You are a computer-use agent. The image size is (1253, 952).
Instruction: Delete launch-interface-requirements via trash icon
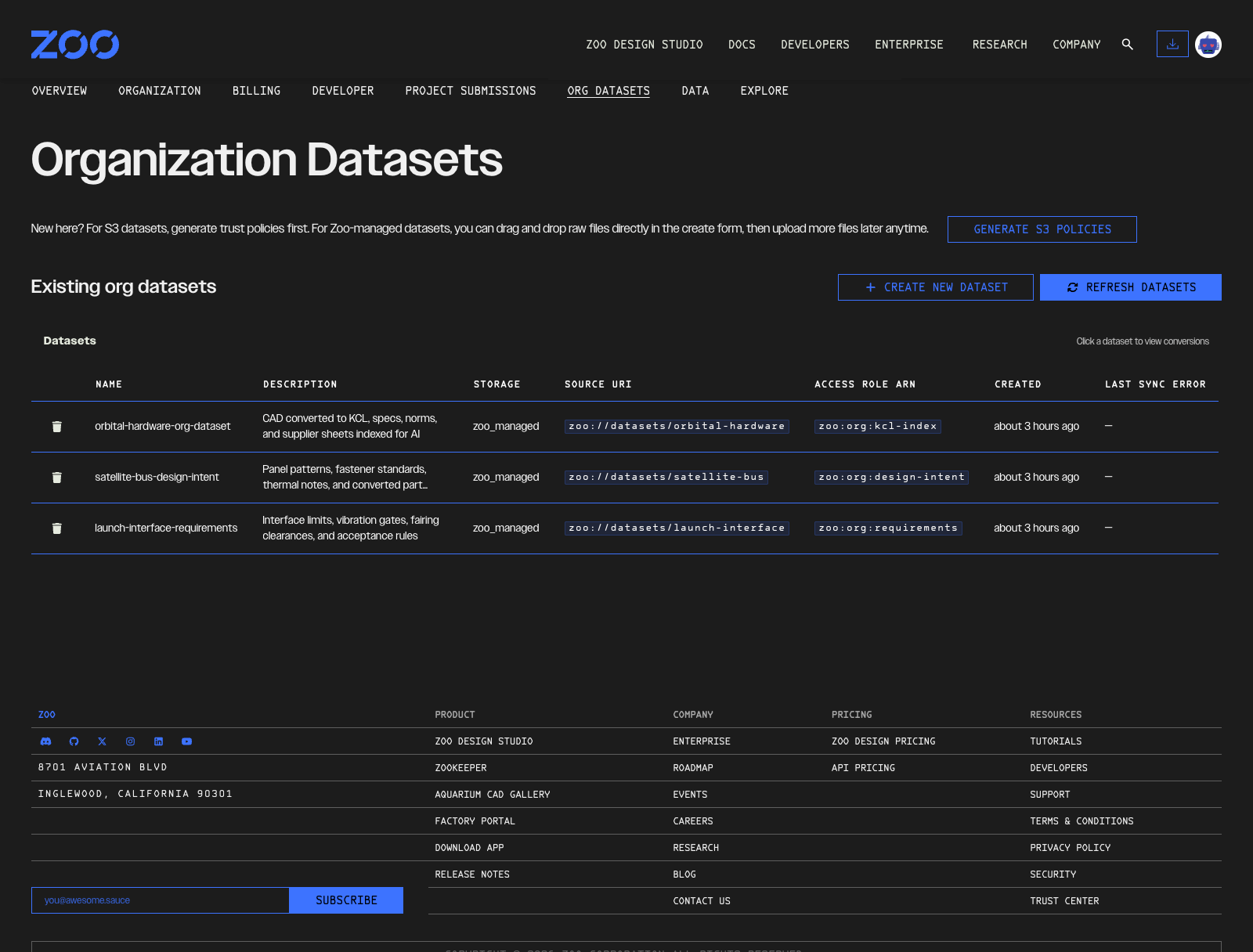[57, 528]
